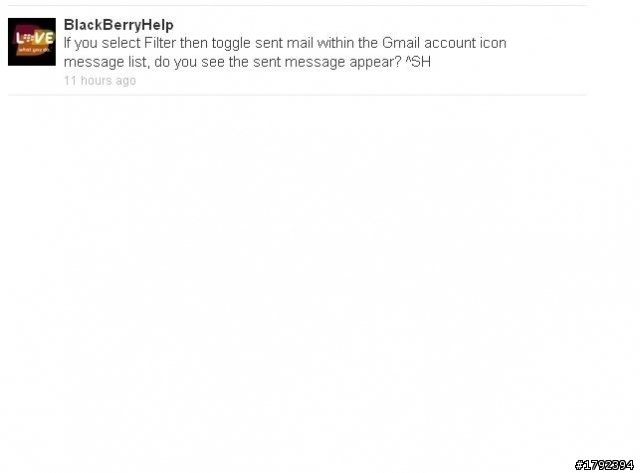
Task: Open the '11 hours ago' timestamp link
Action: coord(100,80)
